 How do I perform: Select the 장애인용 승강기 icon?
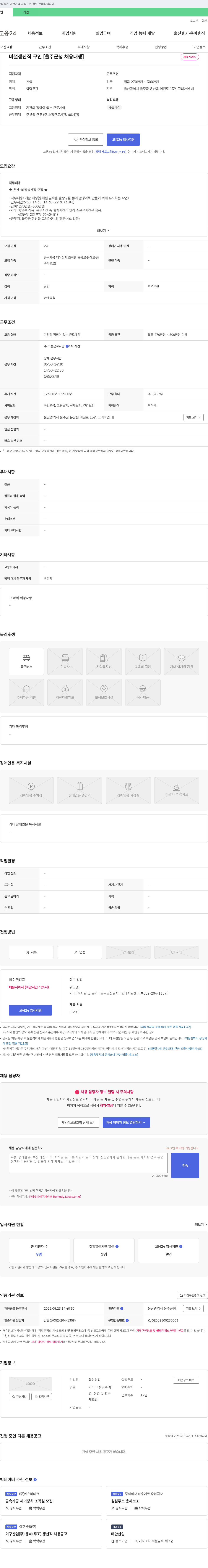coord(80,790)
